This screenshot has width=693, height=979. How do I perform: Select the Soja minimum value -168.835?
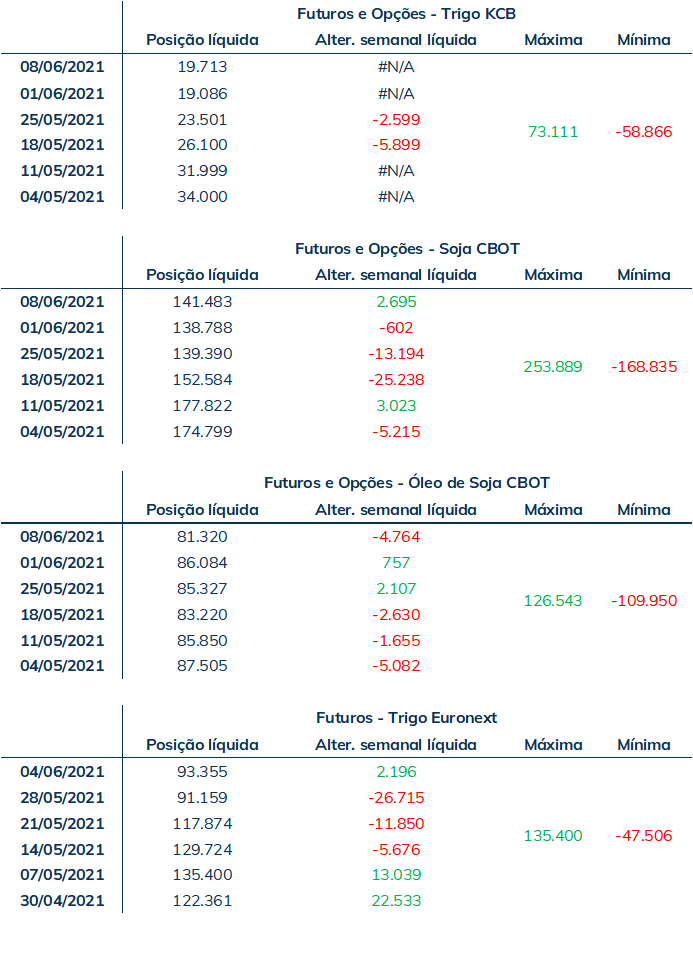(644, 367)
